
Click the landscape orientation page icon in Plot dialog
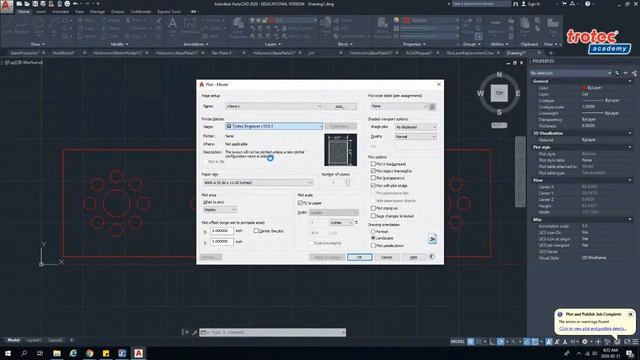432,239
